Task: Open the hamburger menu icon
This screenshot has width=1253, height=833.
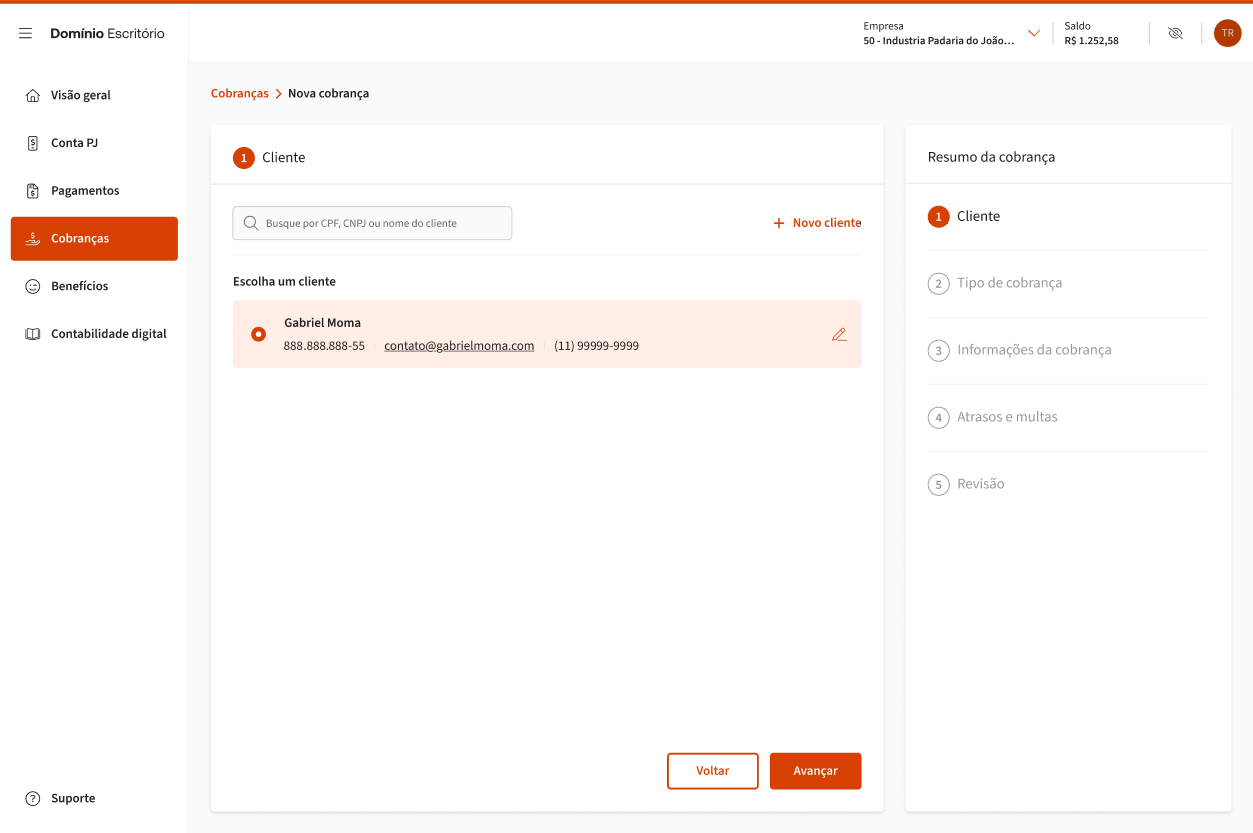Action: click(x=26, y=33)
